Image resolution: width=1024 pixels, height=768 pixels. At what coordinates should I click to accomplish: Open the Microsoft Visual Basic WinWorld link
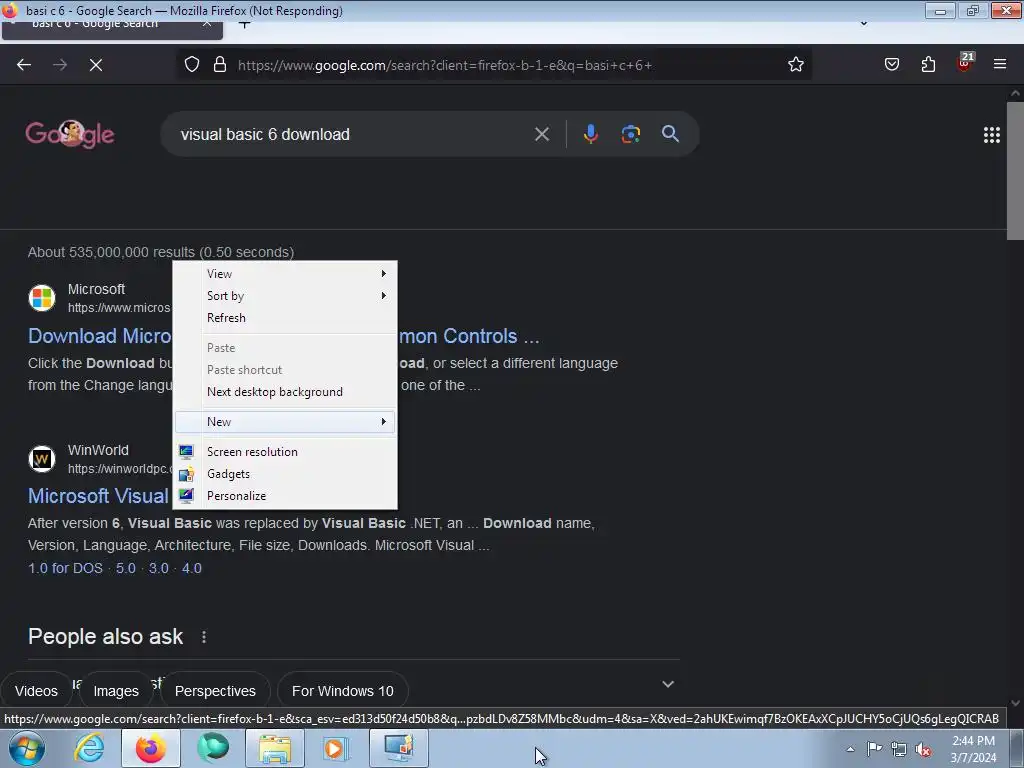[98, 496]
